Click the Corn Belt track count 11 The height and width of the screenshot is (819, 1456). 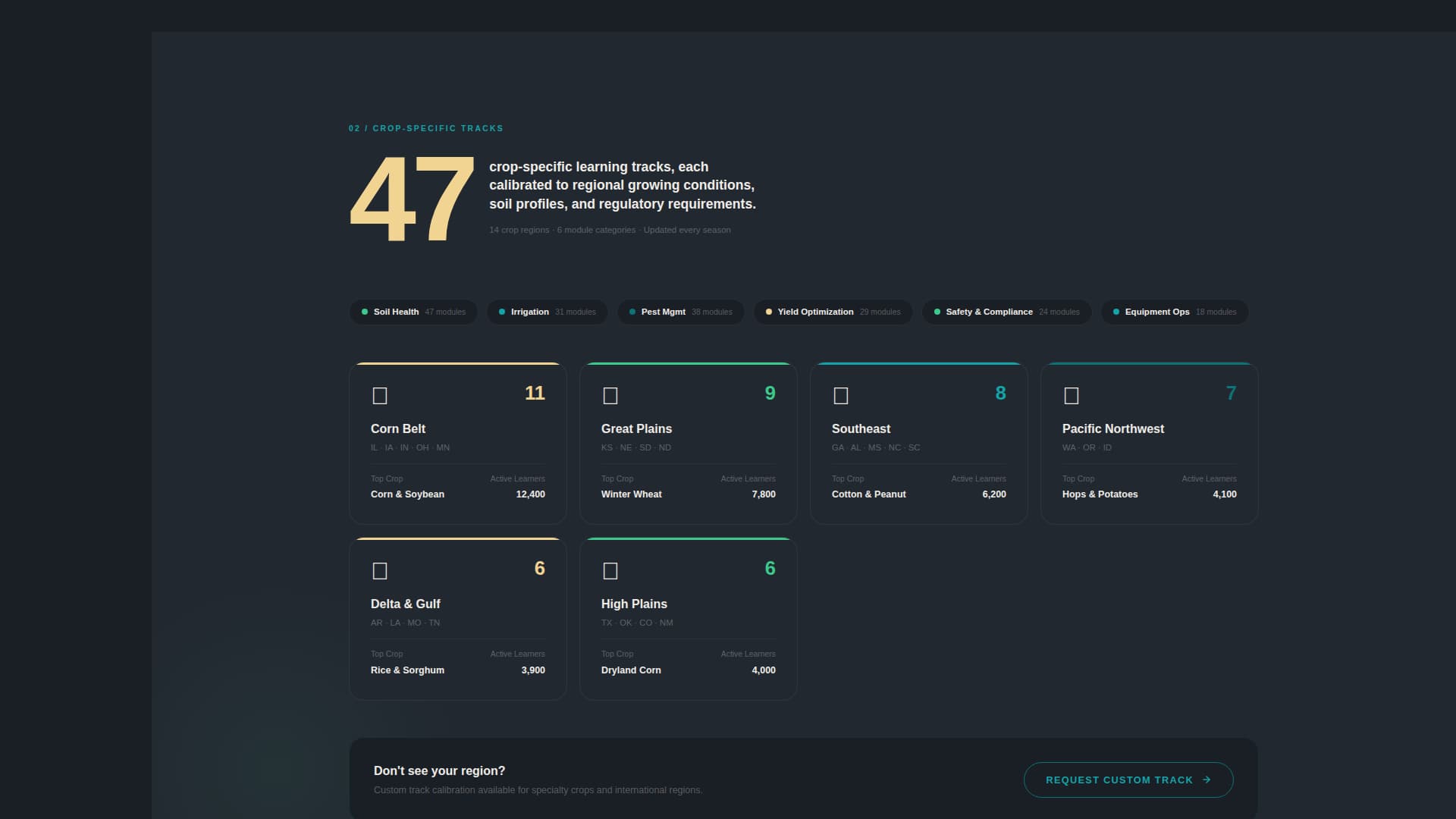[x=535, y=393]
